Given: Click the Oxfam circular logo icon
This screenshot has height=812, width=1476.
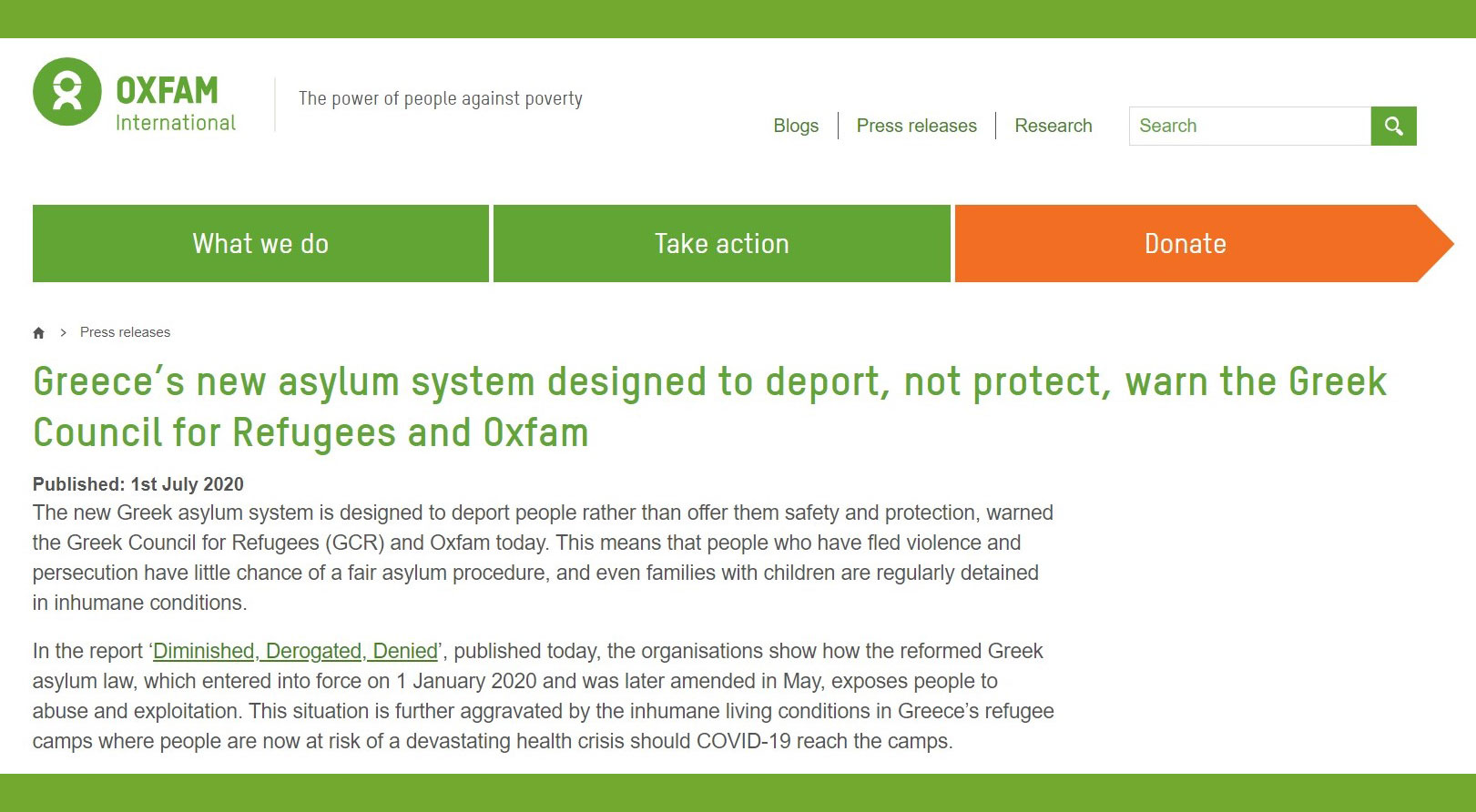Looking at the screenshot, I should (x=66, y=92).
